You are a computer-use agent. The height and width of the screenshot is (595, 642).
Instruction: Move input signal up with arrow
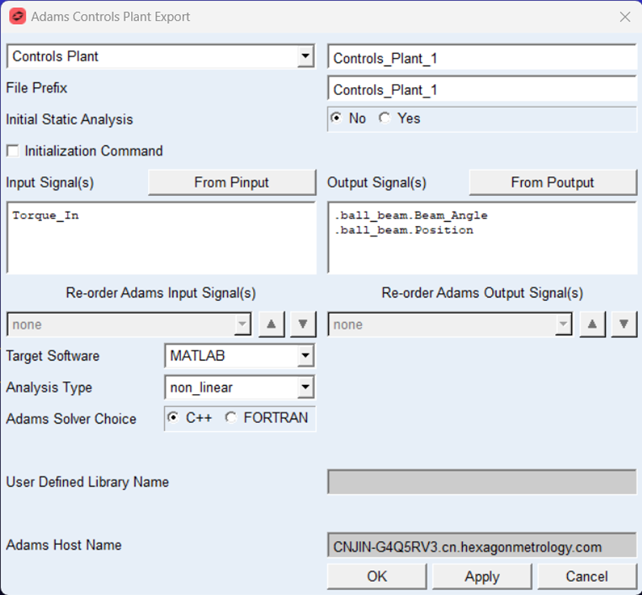(x=271, y=325)
